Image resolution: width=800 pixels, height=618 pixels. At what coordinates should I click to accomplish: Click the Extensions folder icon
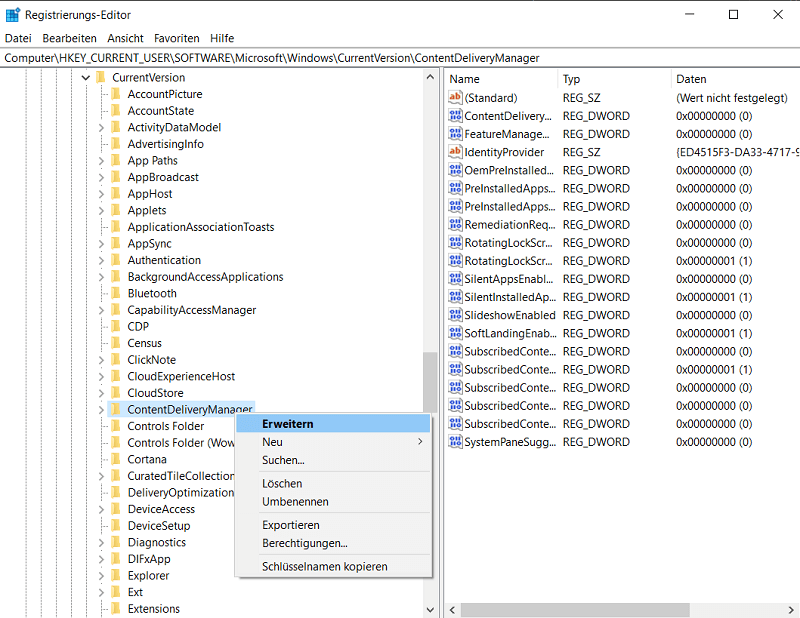(x=116, y=609)
